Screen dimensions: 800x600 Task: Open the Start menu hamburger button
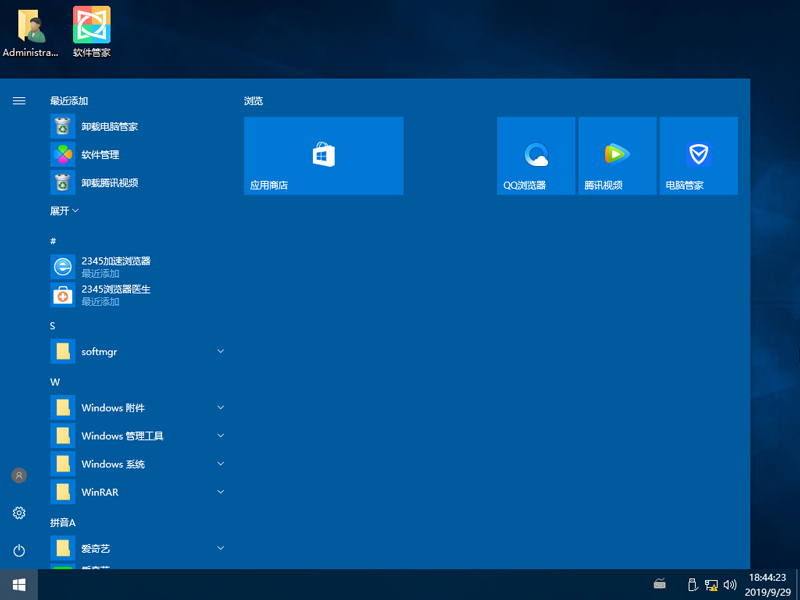(x=18, y=100)
